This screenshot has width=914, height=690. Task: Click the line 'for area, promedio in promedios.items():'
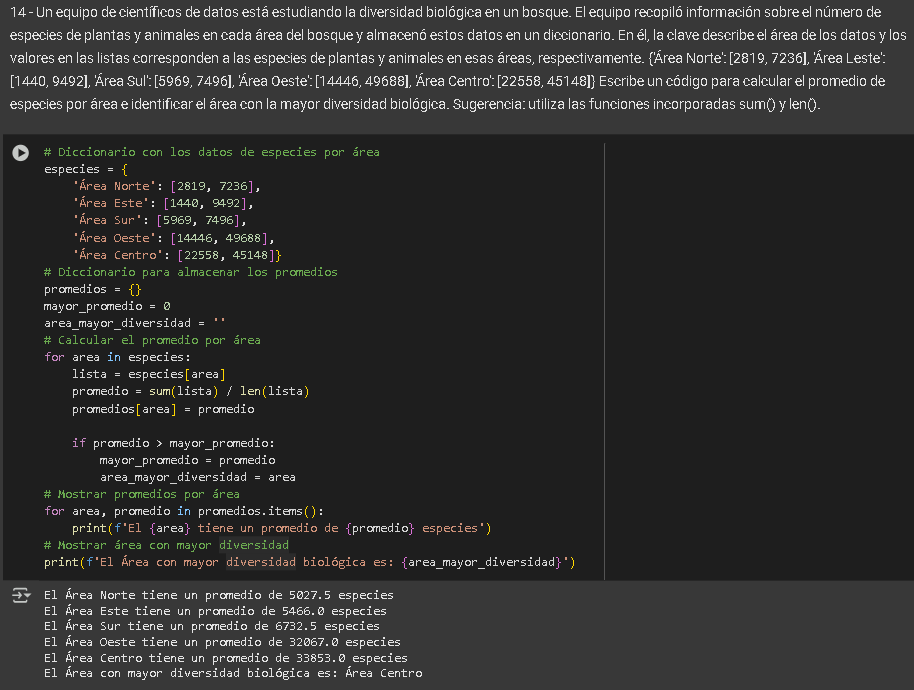[184, 511]
